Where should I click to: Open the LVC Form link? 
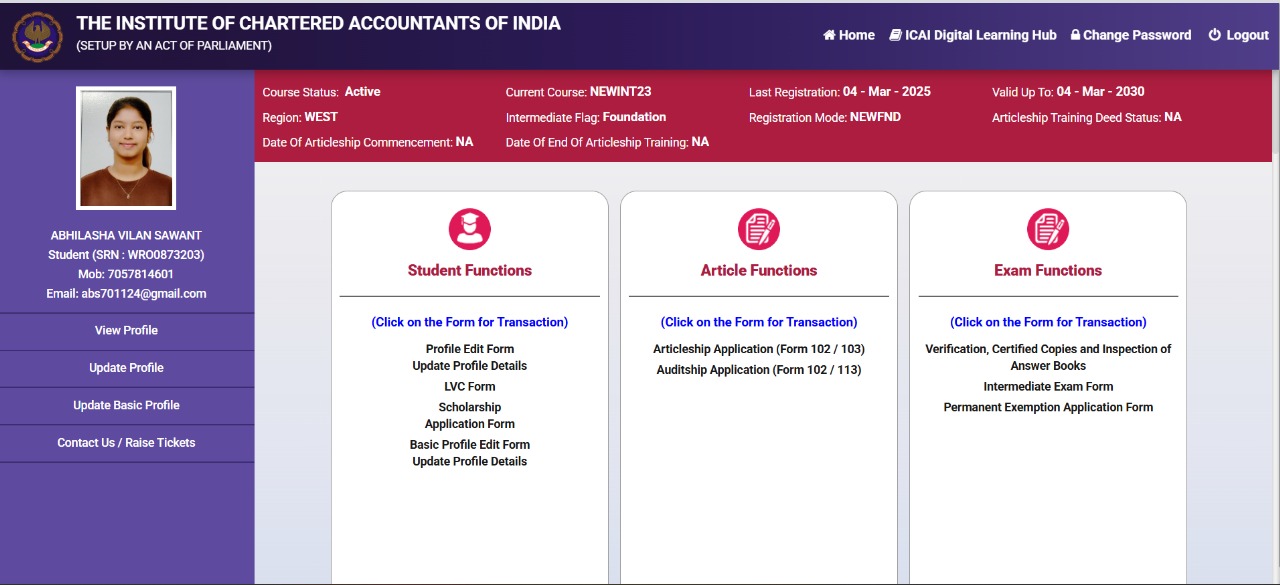tap(469, 387)
